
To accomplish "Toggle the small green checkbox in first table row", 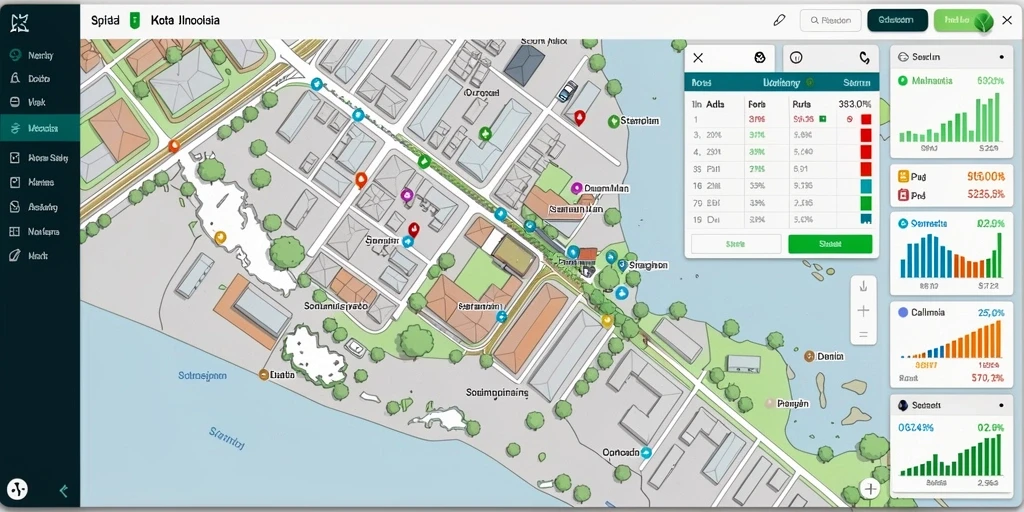I will tap(823, 120).
